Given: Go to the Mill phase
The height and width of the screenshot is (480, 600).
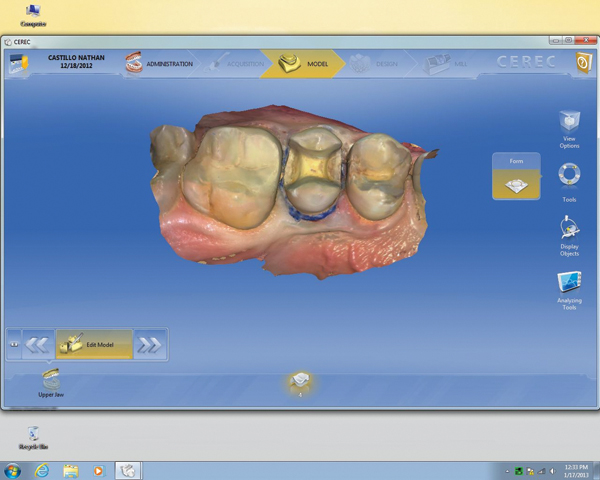Looking at the screenshot, I should (x=443, y=63).
